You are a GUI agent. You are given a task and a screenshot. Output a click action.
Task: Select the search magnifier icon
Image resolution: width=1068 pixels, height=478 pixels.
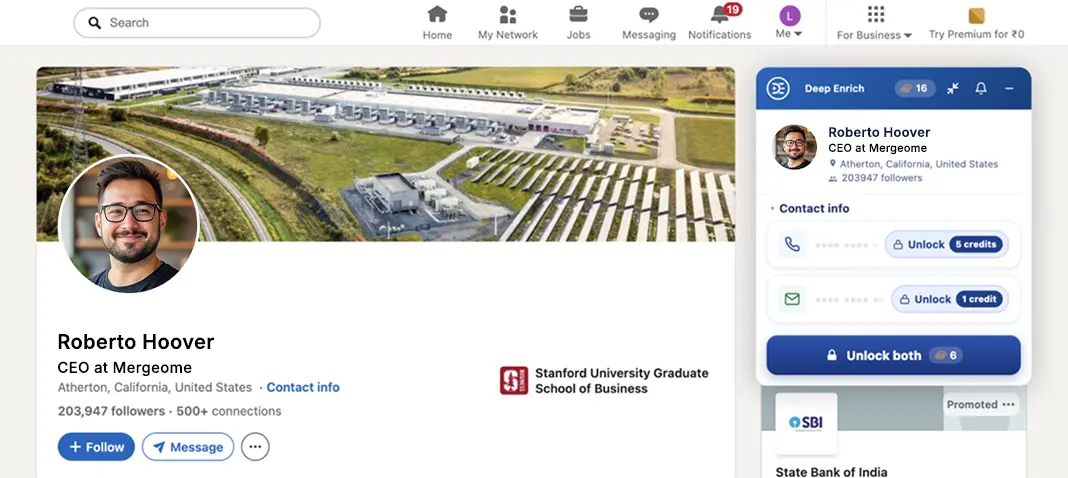[x=95, y=22]
